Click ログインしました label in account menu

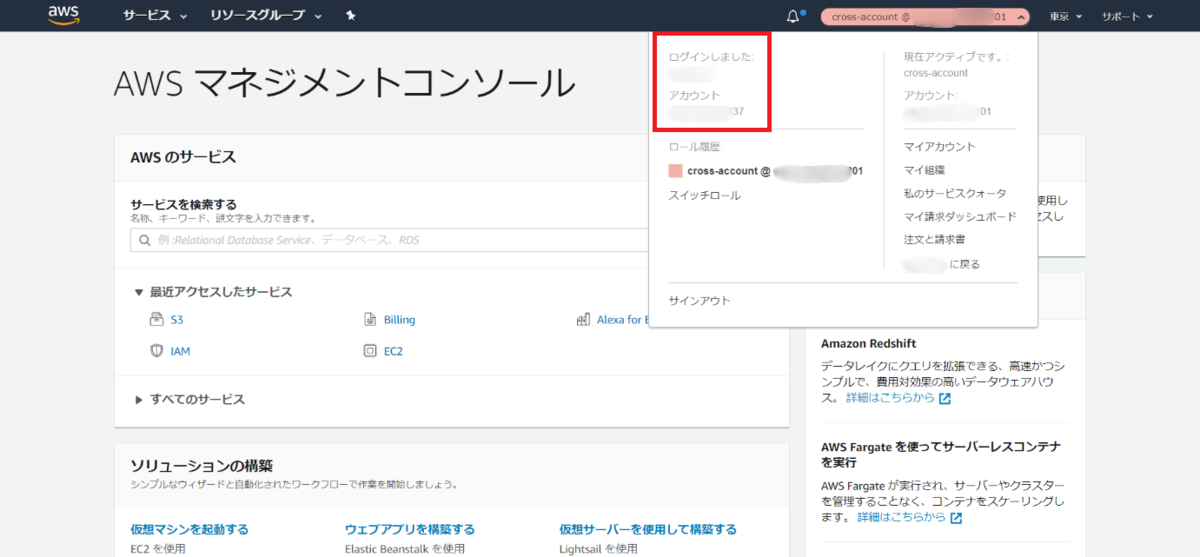pyautogui.click(x=711, y=57)
